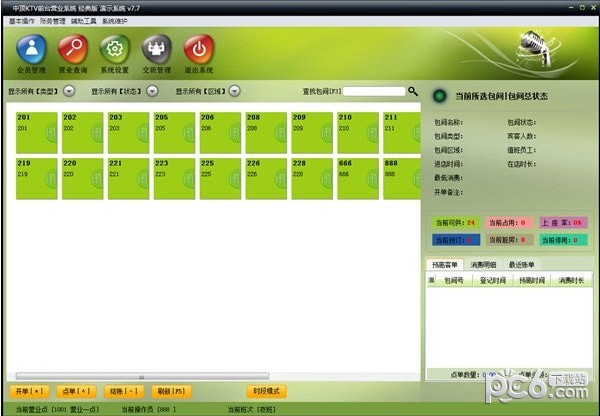600x416 pixels.
Task: Click the 交班管理 shift handover icon
Action: 157,50
